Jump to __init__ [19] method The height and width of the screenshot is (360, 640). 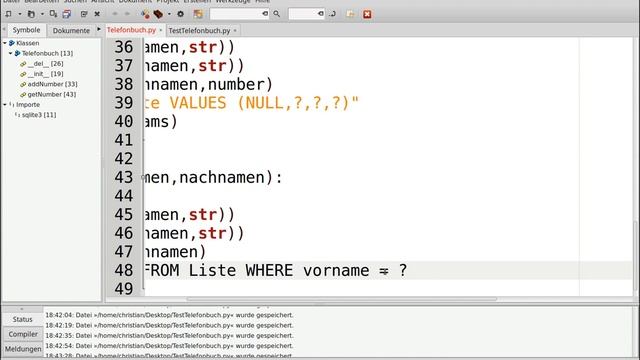(45, 73)
